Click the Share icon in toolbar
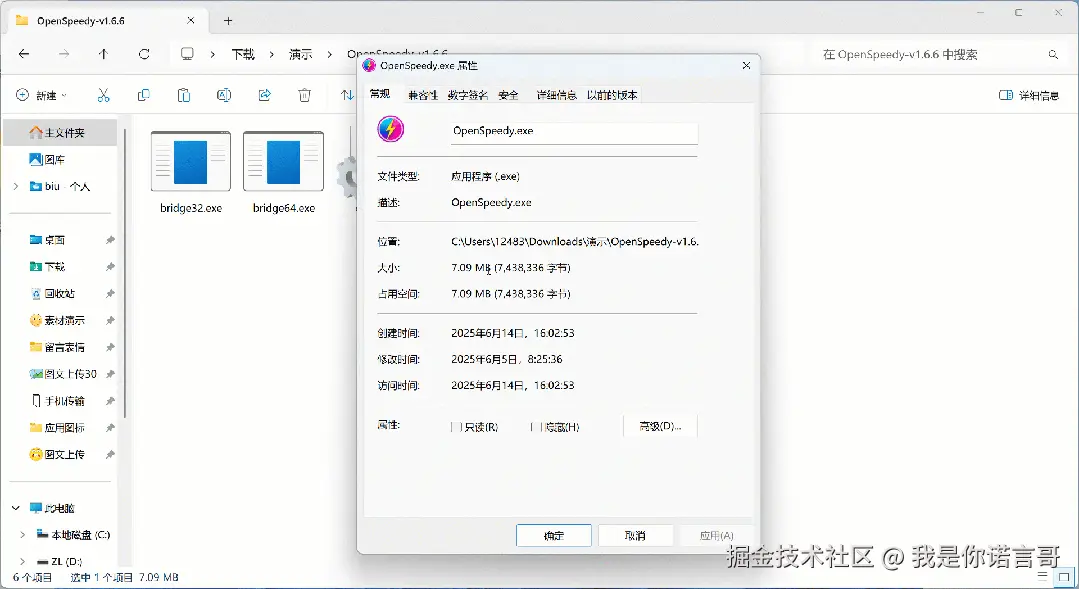This screenshot has height=589, width=1079. pos(264,95)
